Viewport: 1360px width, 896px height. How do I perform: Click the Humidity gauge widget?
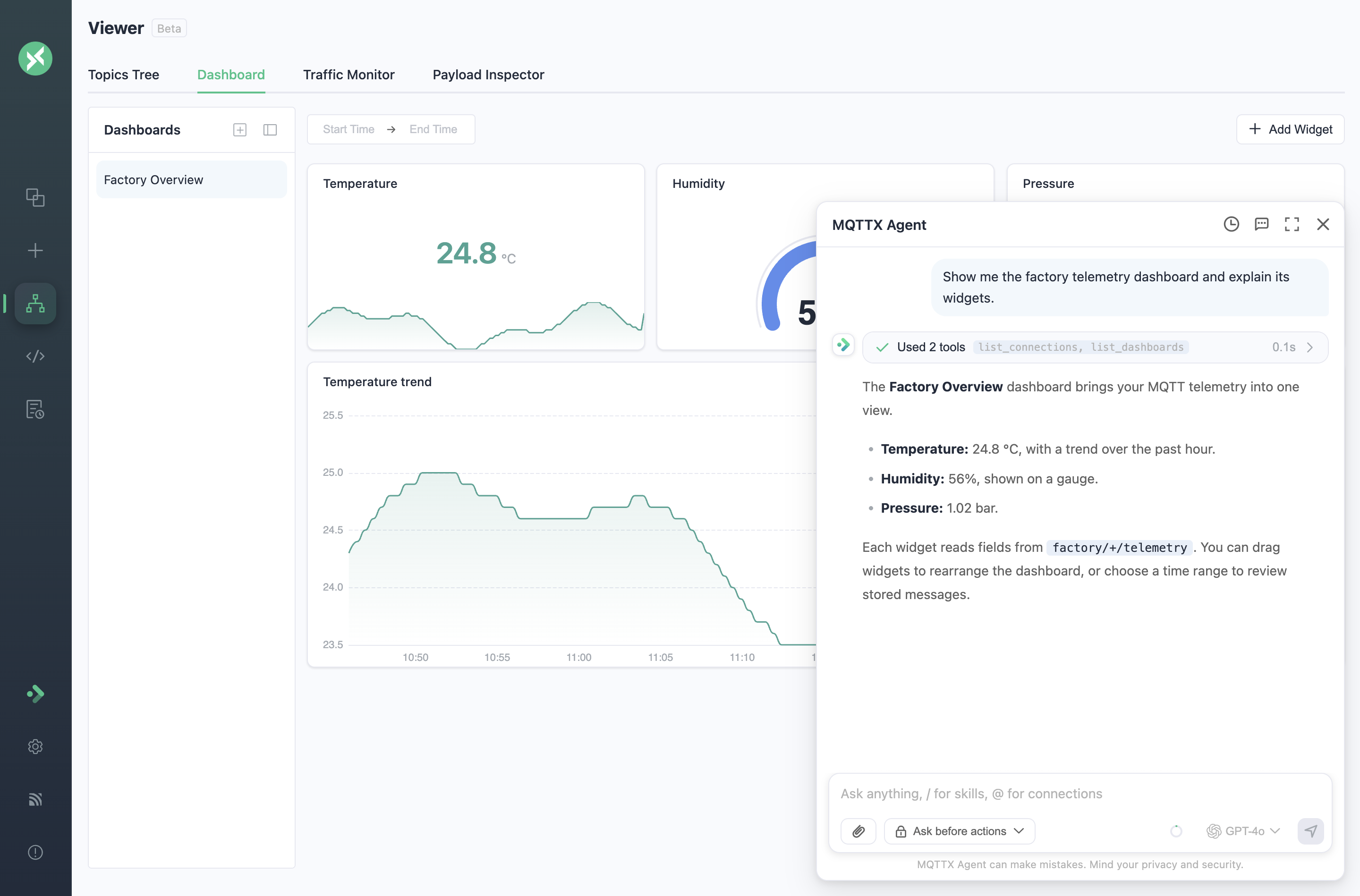737,256
